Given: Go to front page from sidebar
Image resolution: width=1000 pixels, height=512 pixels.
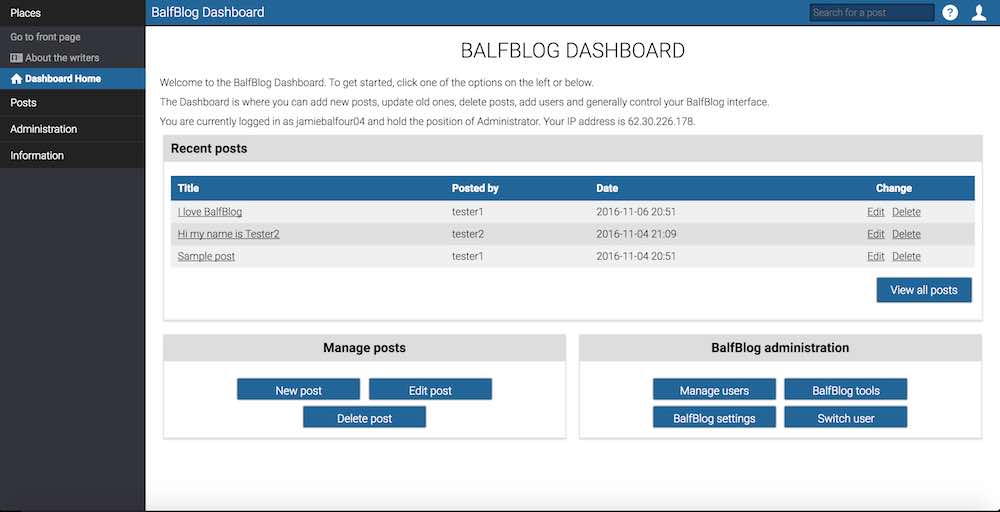Looking at the screenshot, I should [x=45, y=37].
